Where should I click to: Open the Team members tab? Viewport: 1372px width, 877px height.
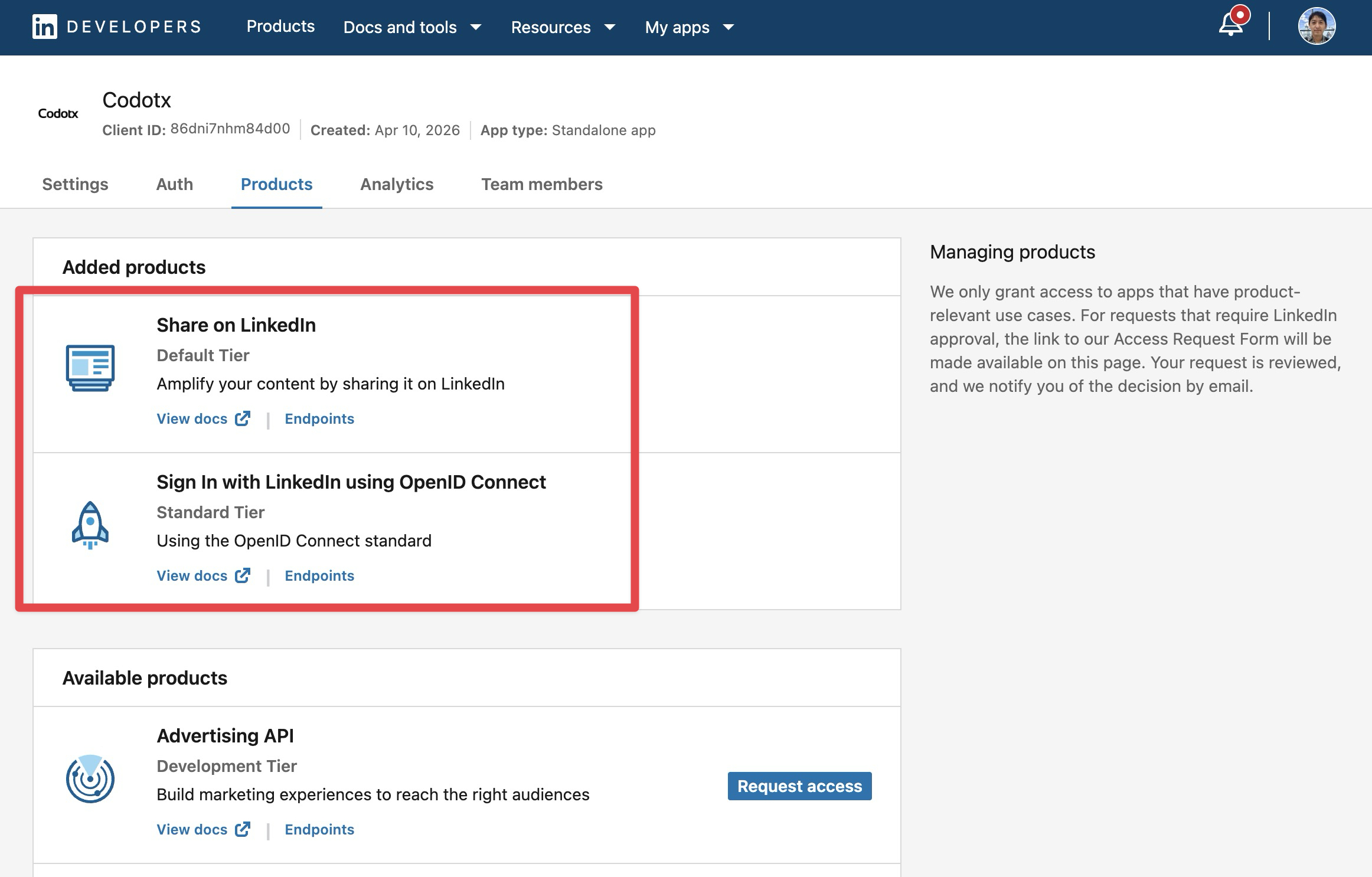tap(541, 184)
